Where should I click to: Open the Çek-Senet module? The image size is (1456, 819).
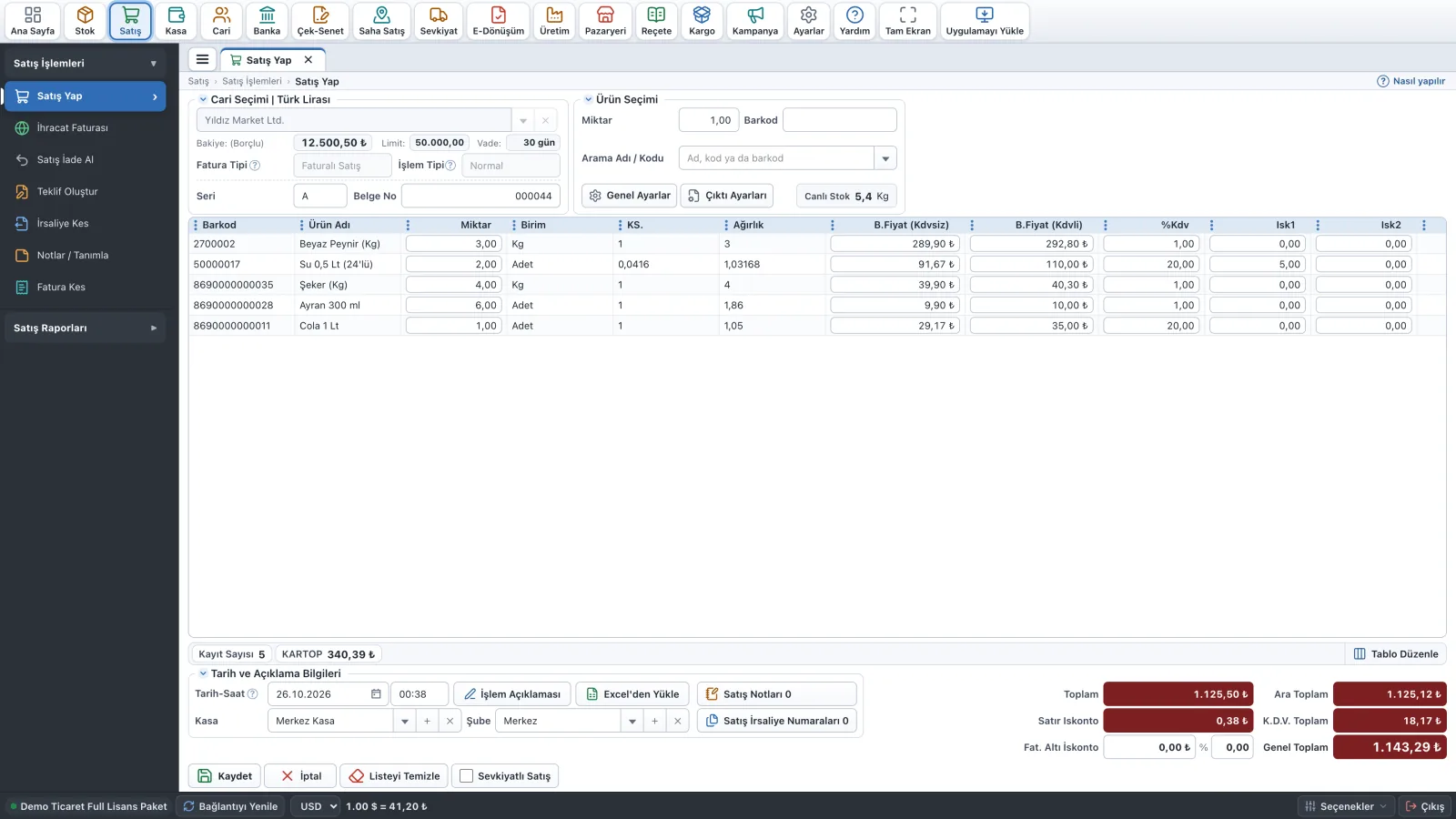click(x=320, y=21)
